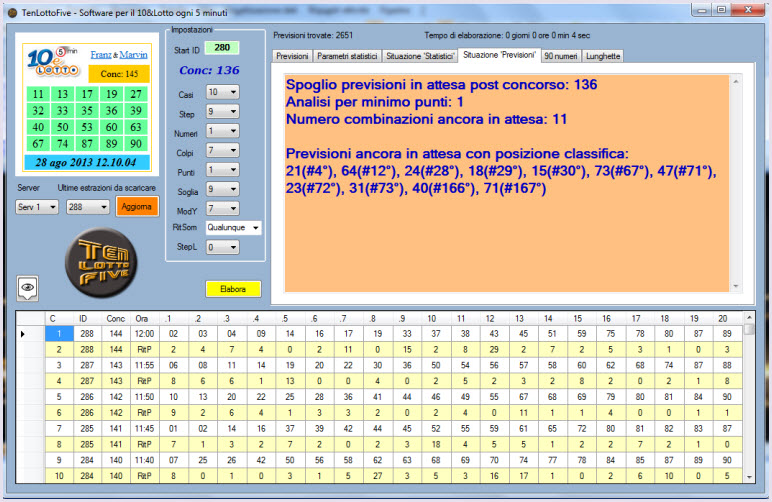This screenshot has width=772, height=502.
Task: Click the 11:40 time cell
Action: pyautogui.click(x=145, y=460)
